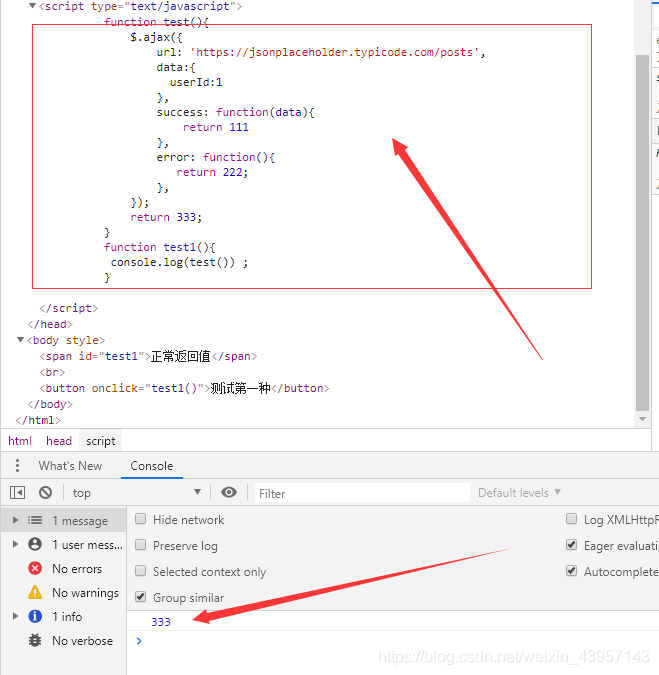Uncheck the Autocomplete from history checkbox
Screen dimensions: 659x675
point(571,571)
